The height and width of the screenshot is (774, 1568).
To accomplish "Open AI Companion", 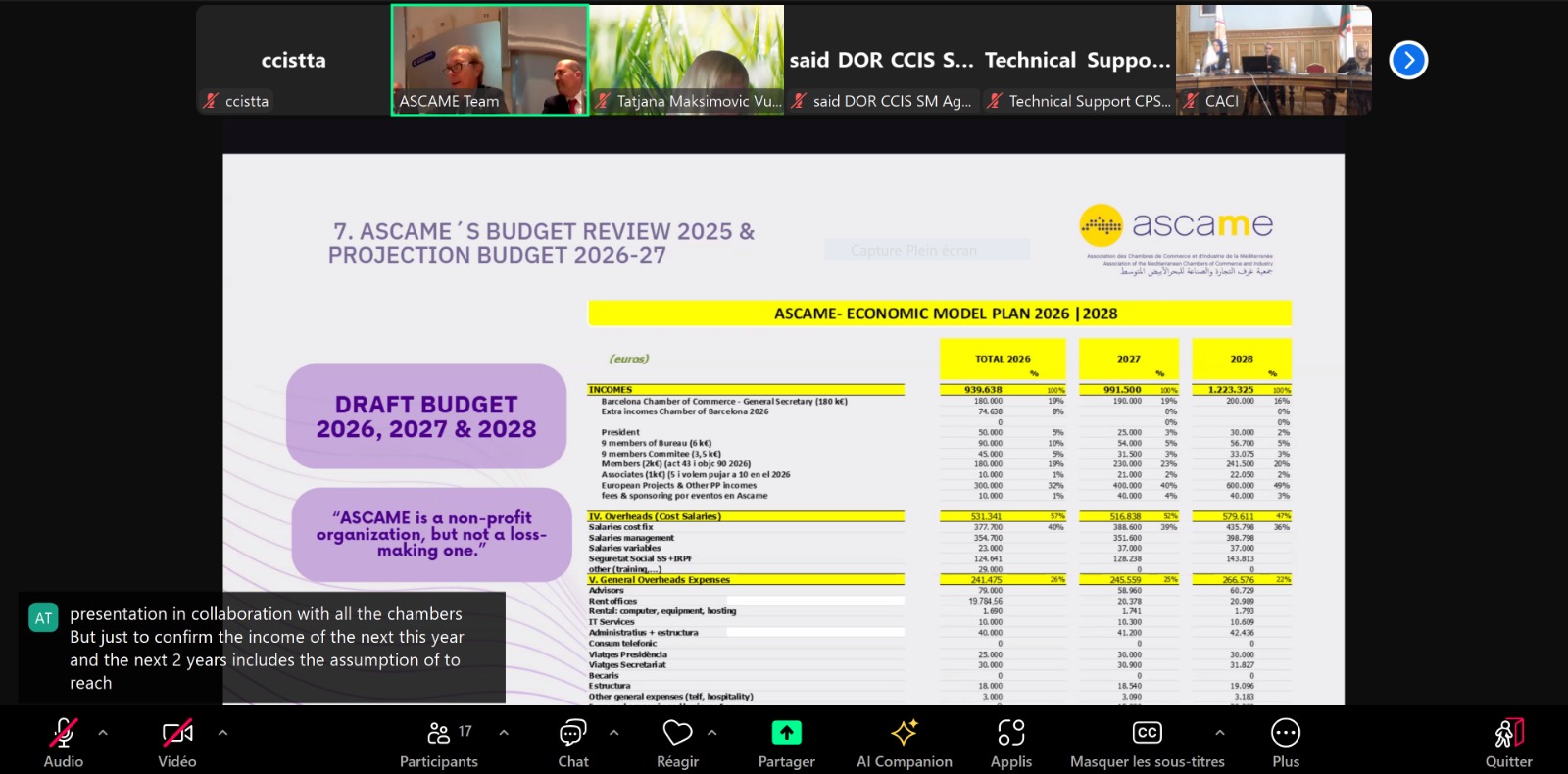I will click(904, 744).
